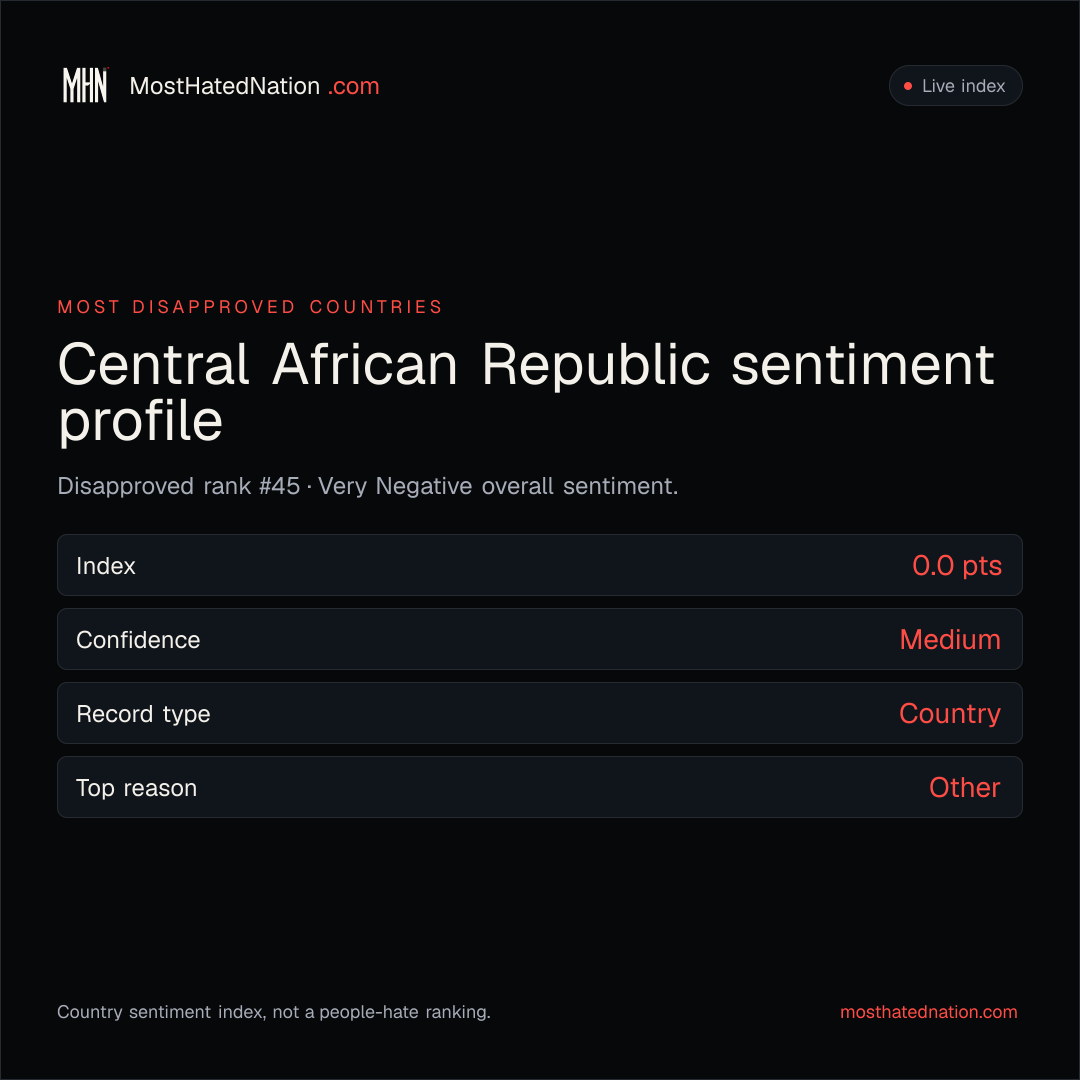
Task: Click the MostHatedNation site name
Action: click(225, 86)
